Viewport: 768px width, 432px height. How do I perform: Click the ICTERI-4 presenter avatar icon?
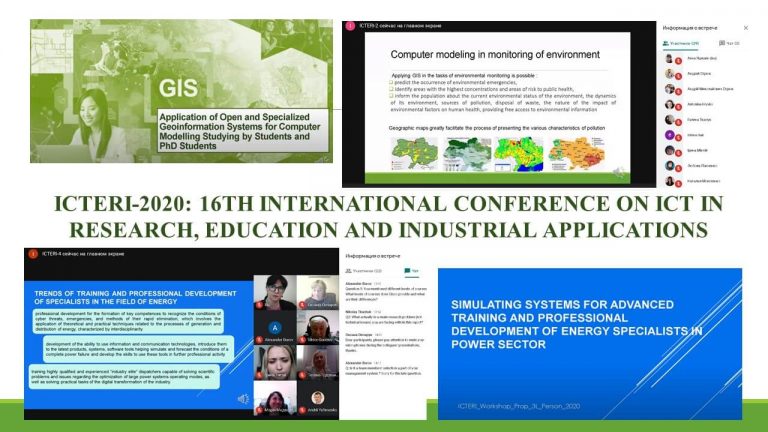pos(33,254)
